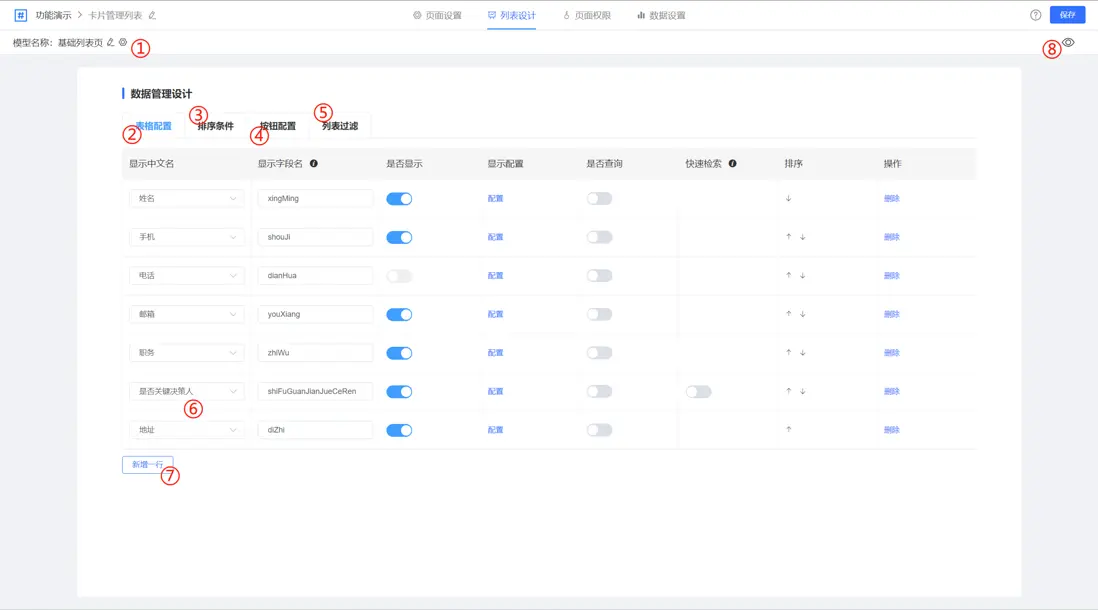Move the 是否关键决策人 row down
This screenshot has height=610, width=1098.
point(802,391)
